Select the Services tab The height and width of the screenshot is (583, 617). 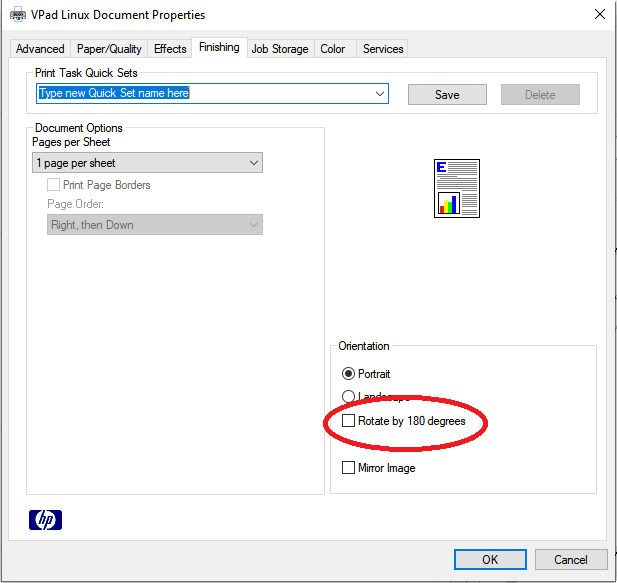tap(383, 49)
